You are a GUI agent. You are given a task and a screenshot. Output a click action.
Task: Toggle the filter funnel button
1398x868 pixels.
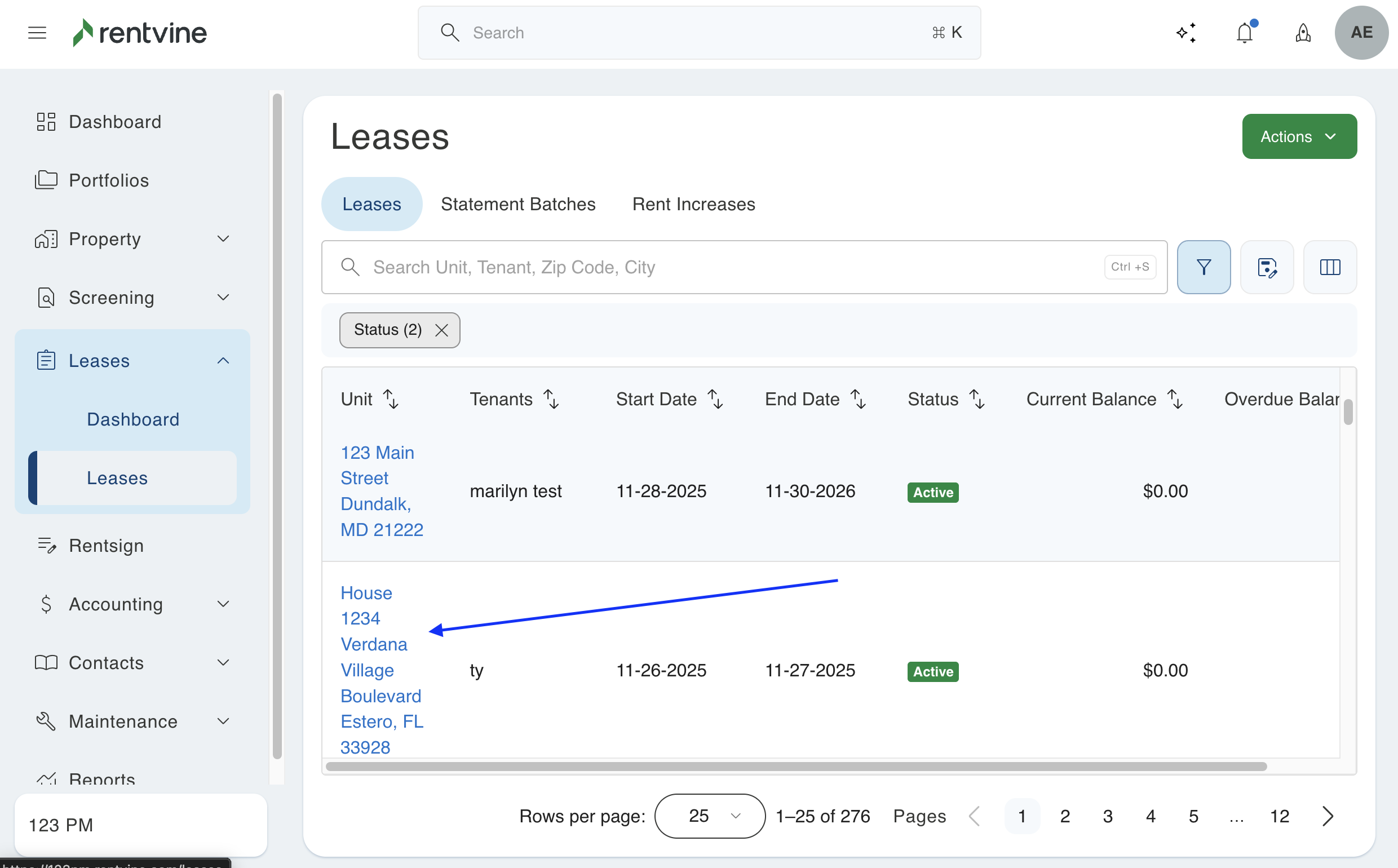point(1204,267)
